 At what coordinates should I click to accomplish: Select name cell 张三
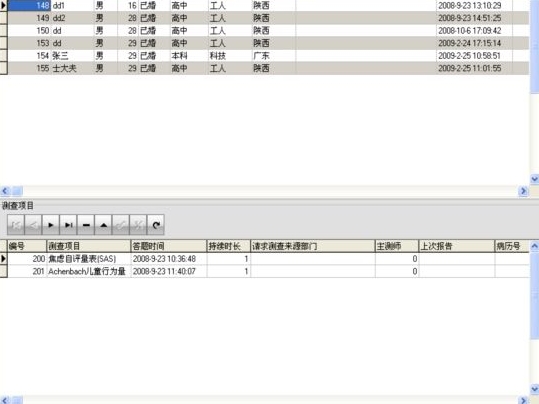72,56
